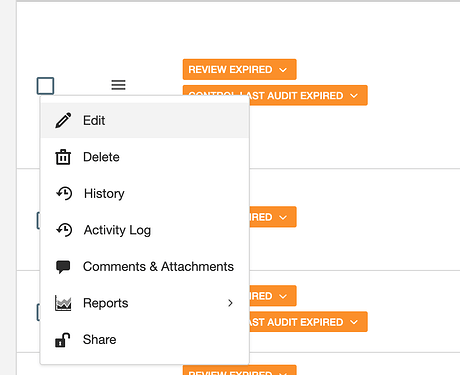Expand the second row's orange status chevron
This screenshot has height=375, width=460.
point(283,217)
